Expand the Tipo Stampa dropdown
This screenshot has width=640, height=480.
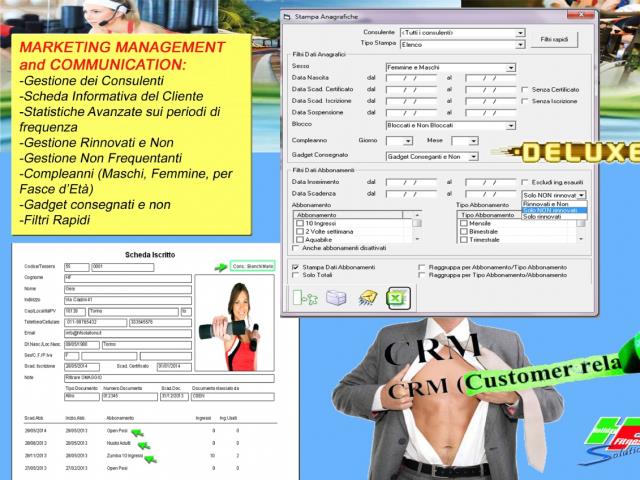pos(520,44)
